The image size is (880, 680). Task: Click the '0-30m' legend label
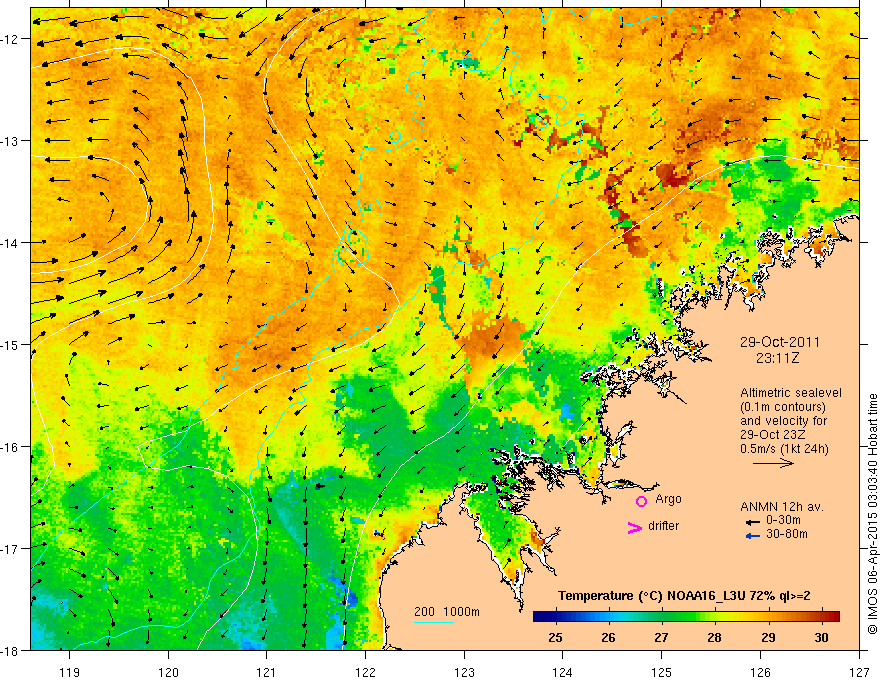coord(783,520)
